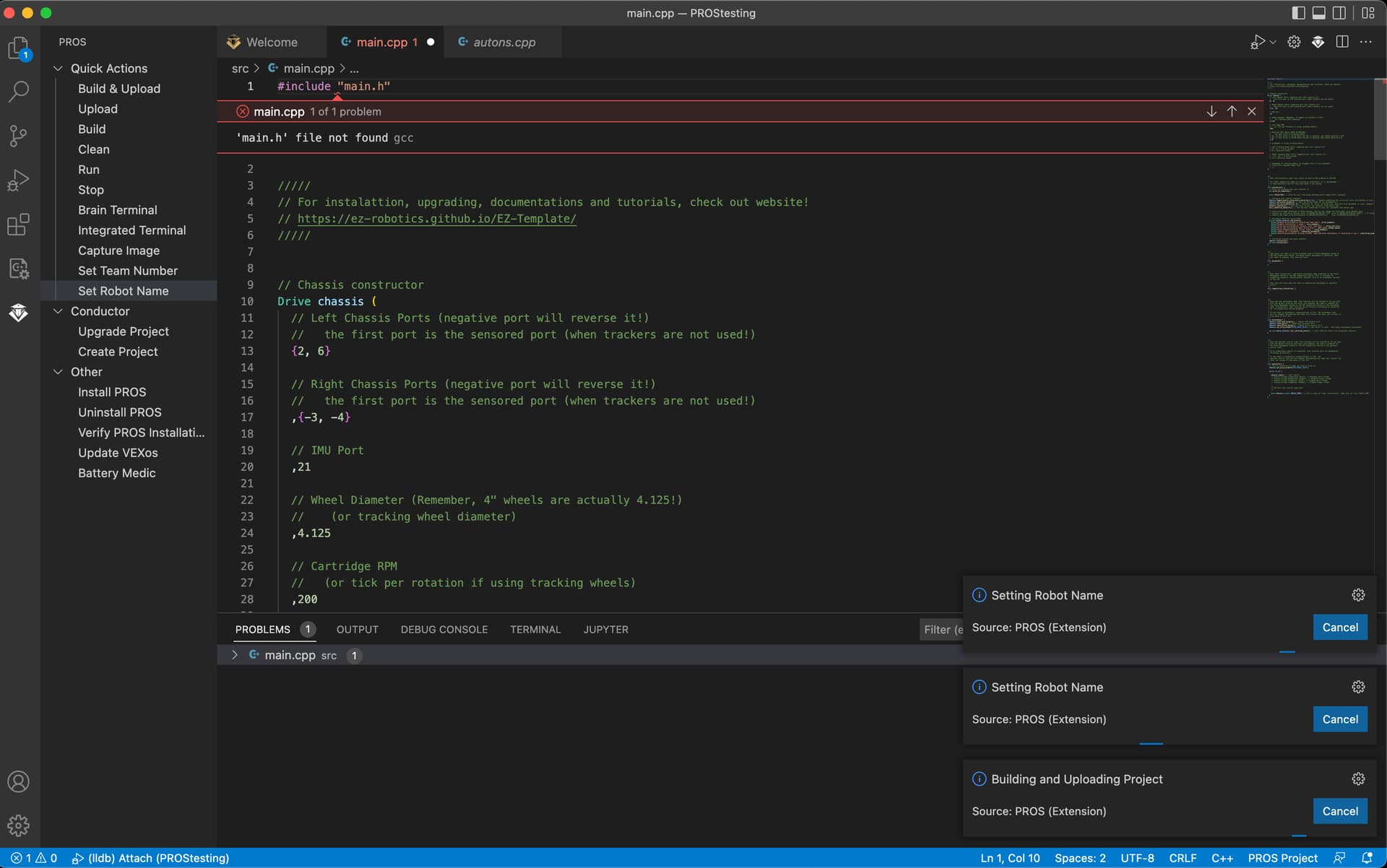This screenshot has height=868, width=1387.
Task: Click Set Team Number action
Action: (128, 271)
